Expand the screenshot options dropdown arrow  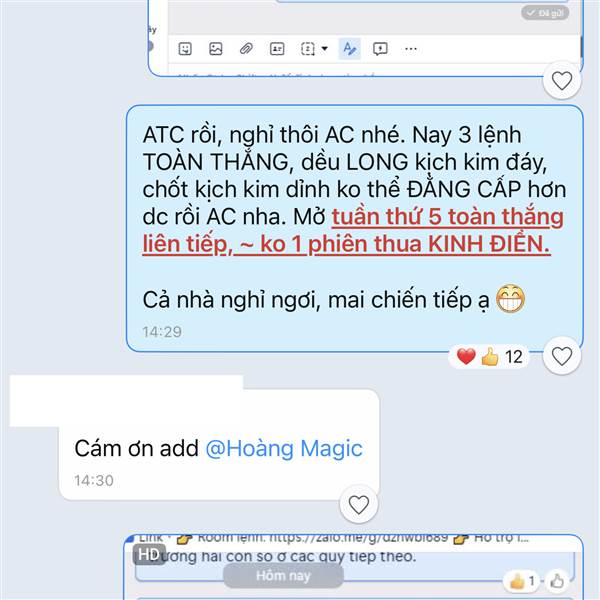pyautogui.click(x=324, y=49)
